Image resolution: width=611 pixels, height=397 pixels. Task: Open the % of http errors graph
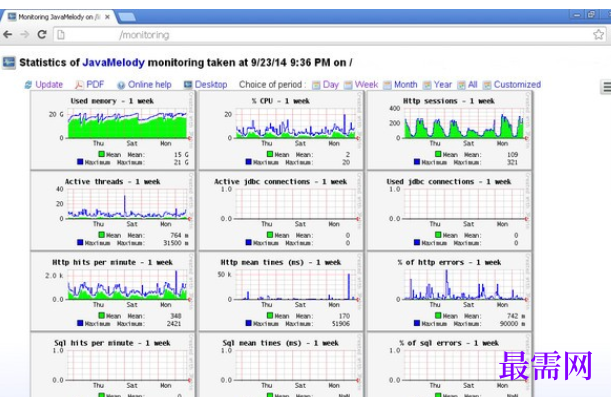[x=449, y=292]
